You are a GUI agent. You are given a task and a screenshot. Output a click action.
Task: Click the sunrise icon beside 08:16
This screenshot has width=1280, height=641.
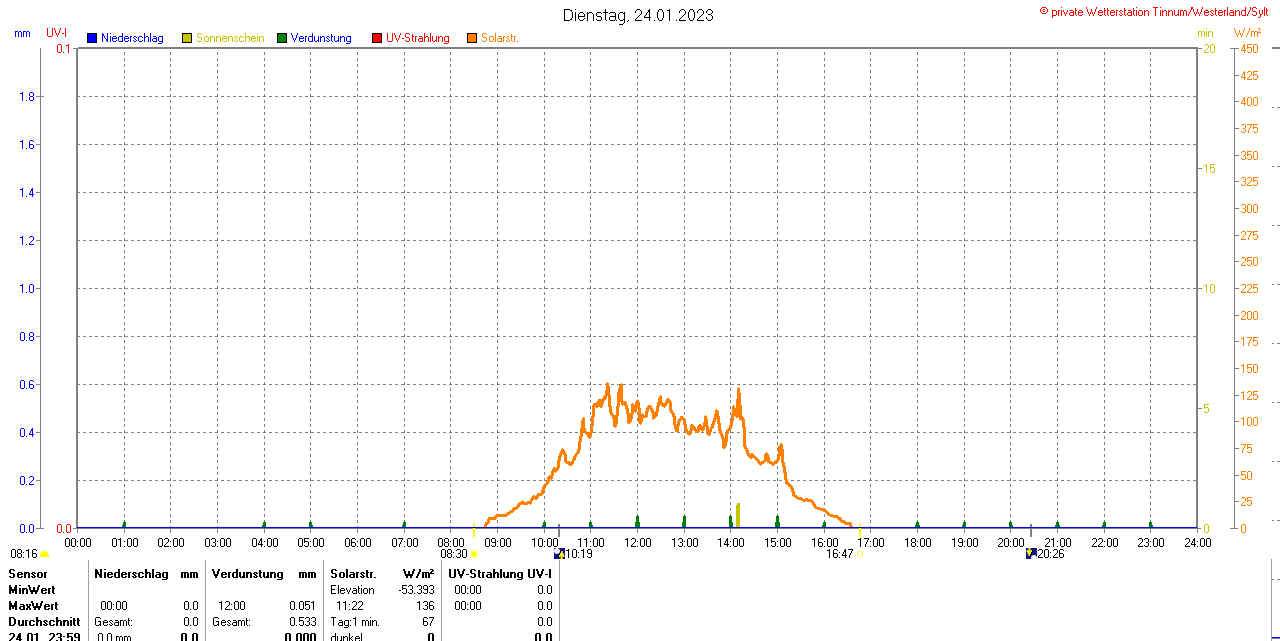tap(44, 554)
